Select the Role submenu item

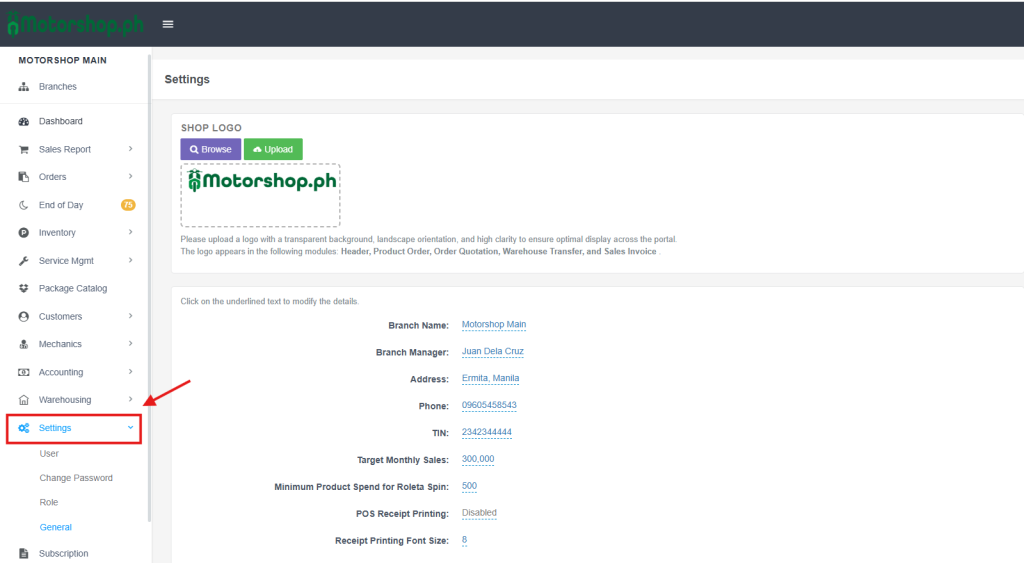click(49, 502)
